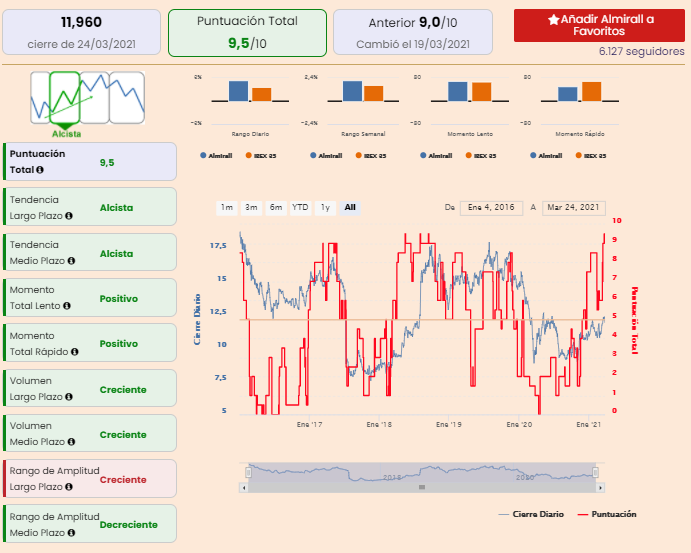
Task: Click info icon next to Momento Total Rápido
Action: pyautogui.click(x=74, y=352)
